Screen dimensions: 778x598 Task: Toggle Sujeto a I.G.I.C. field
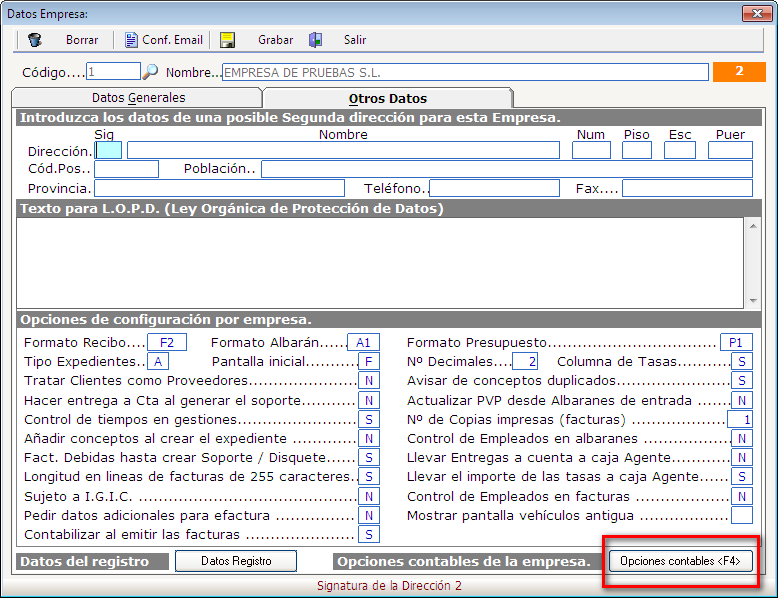pos(369,496)
